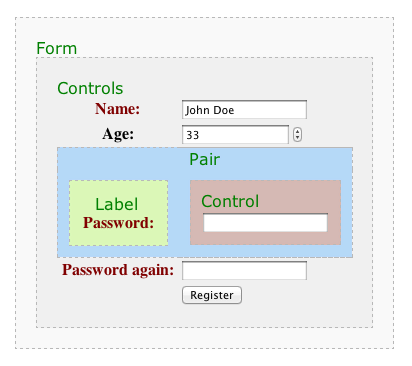Click the Name input field containing John Doe
This screenshot has width=412, height=366.
[244, 110]
